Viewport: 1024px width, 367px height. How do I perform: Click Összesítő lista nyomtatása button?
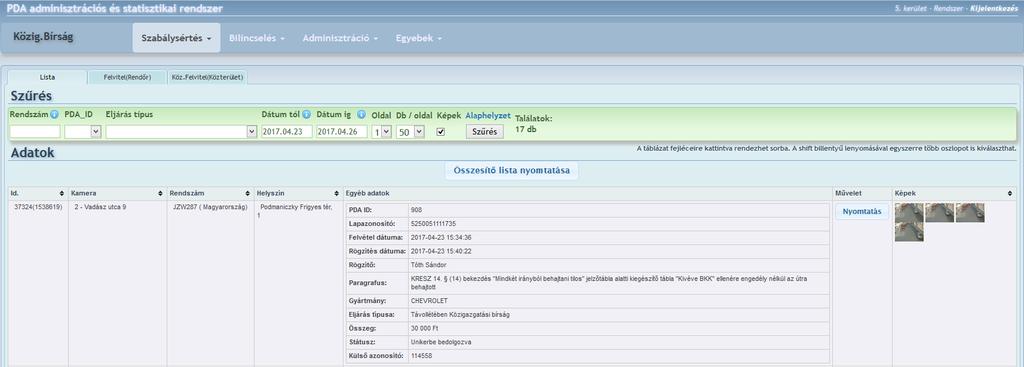[x=511, y=171]
